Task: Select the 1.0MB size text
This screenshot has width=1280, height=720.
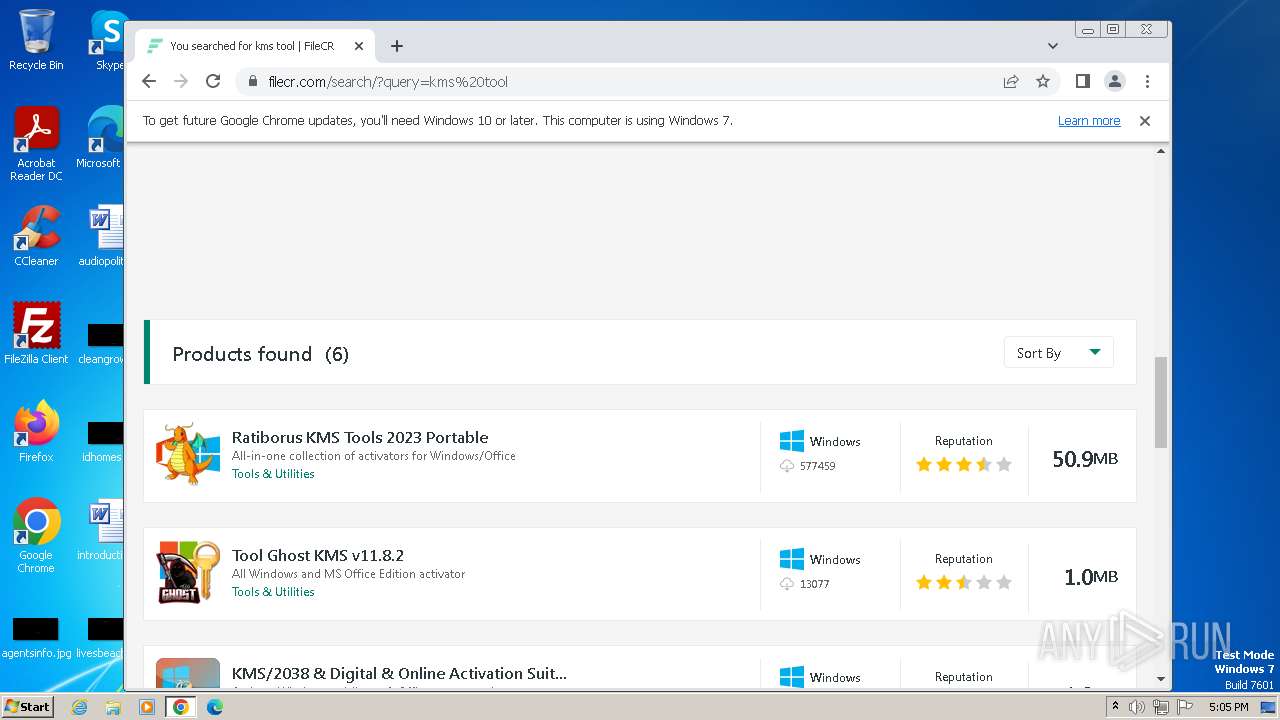Action: pos(1091,577)
